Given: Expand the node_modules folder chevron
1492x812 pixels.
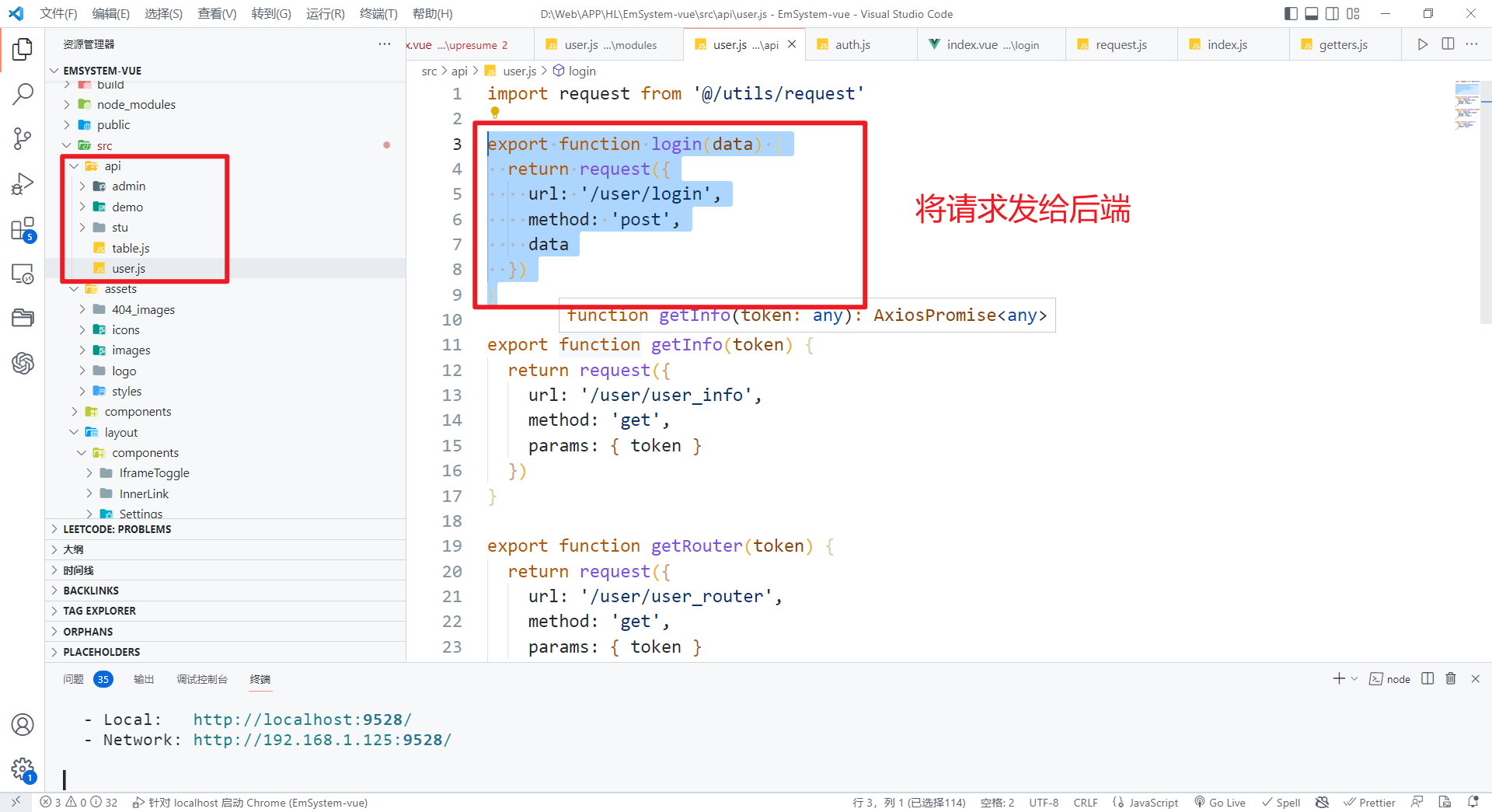Looking at the screenshot, I should (x=67, y=104).
